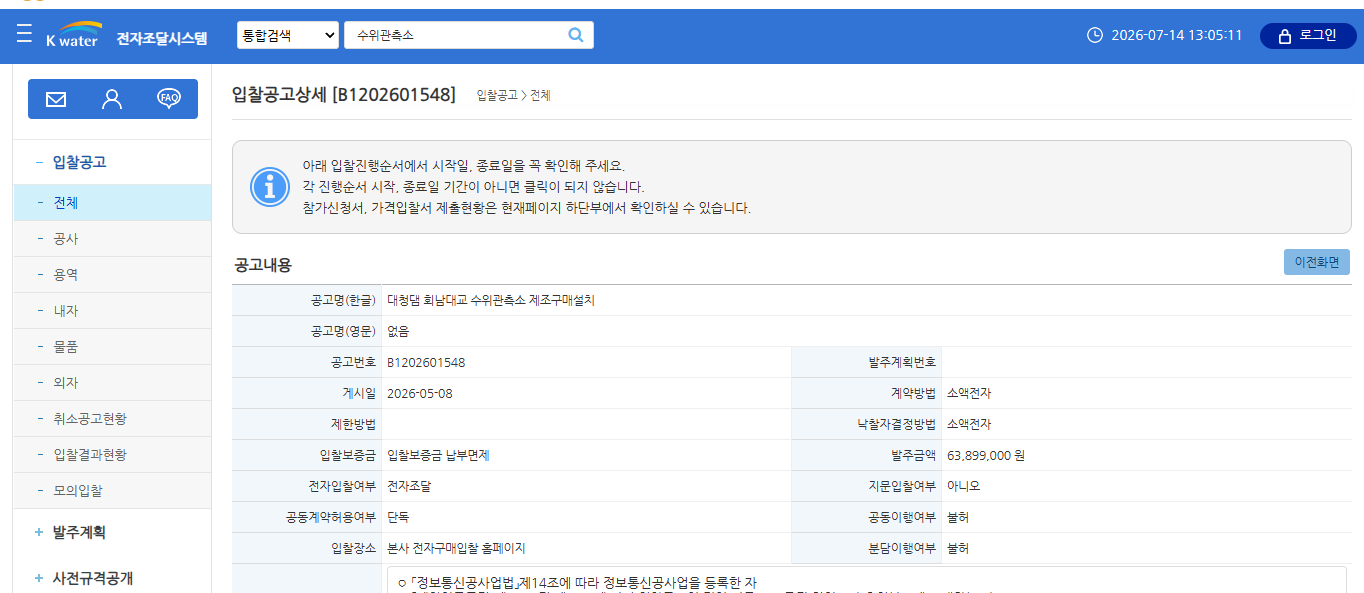Open 모의입찰 in the sidebar
The width and height of the screenshot is (1364, 593).
pyautogui.click(x=112, y=491)
